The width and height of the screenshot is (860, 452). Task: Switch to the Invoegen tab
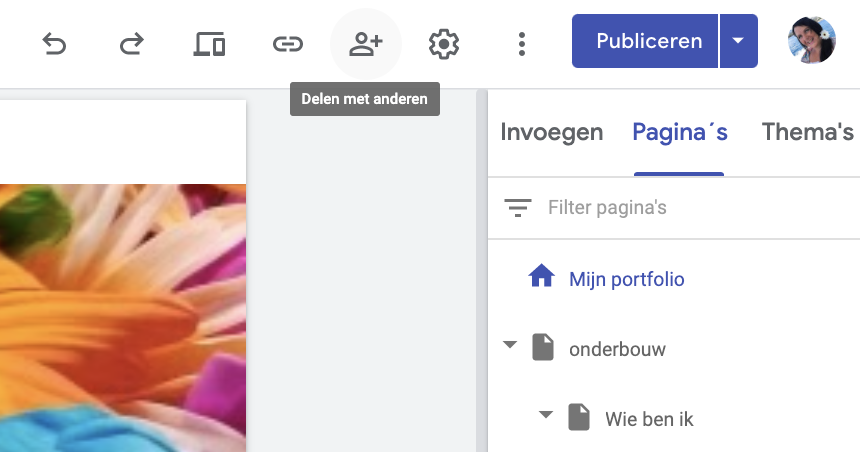551,132
